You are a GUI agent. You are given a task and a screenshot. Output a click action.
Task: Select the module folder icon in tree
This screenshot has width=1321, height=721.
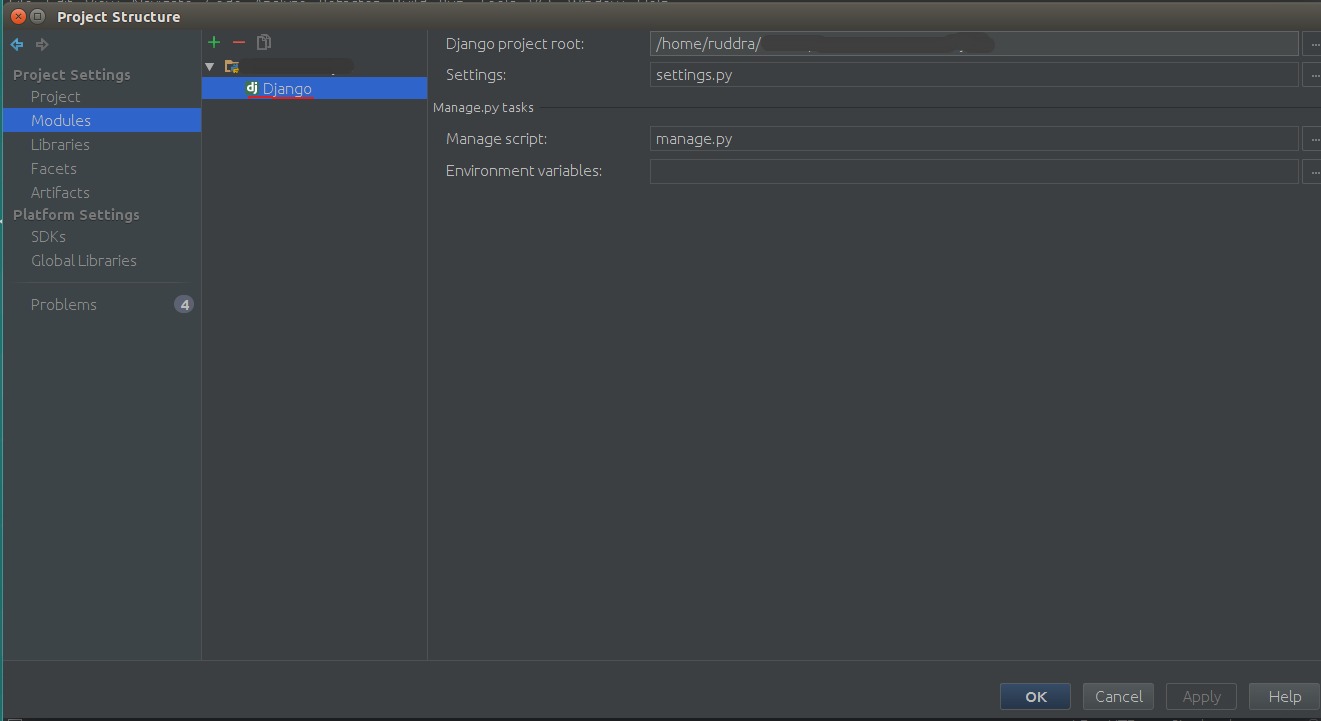pyautogui.click(x=232, y=67)
